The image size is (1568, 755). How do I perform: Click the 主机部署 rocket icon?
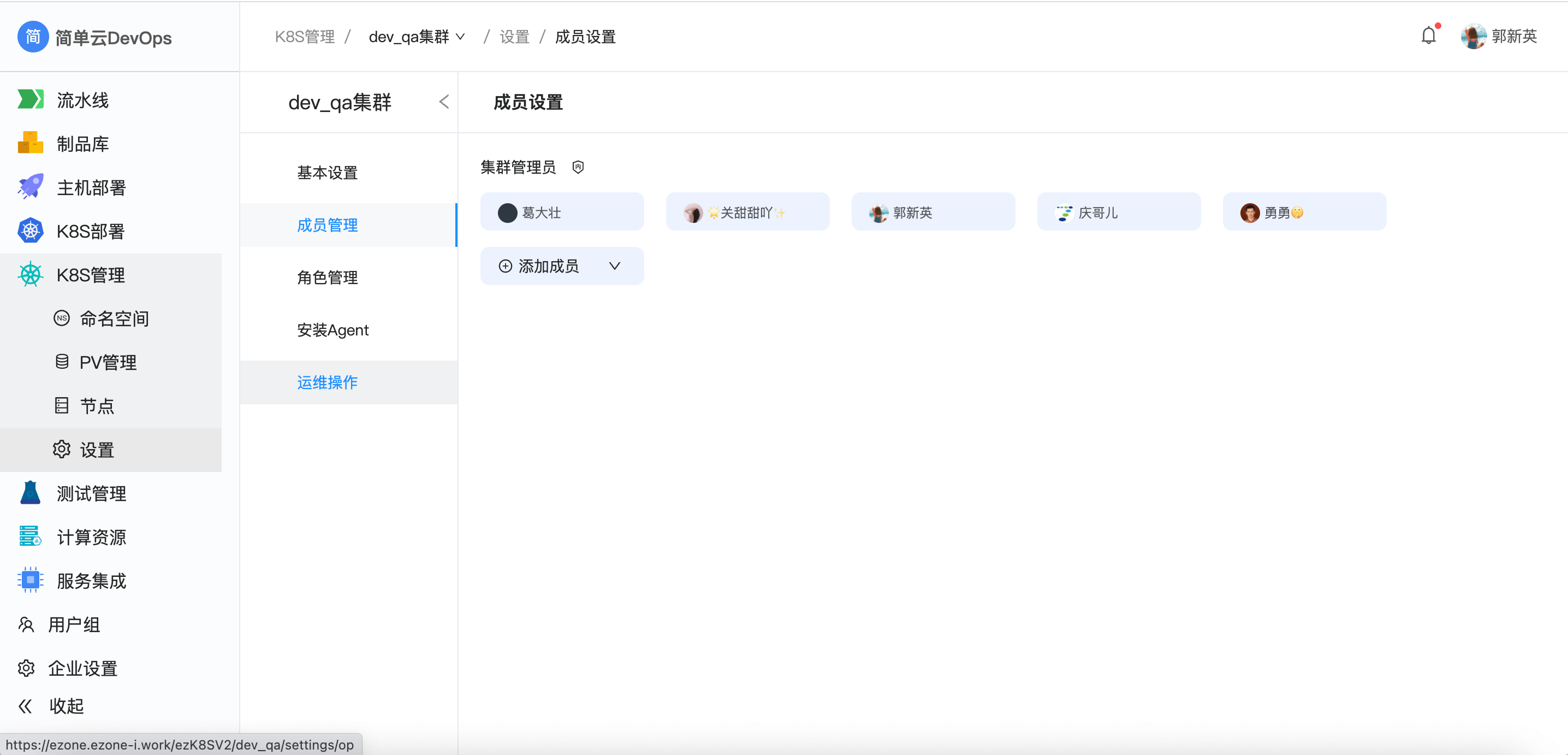coord(30,187)
